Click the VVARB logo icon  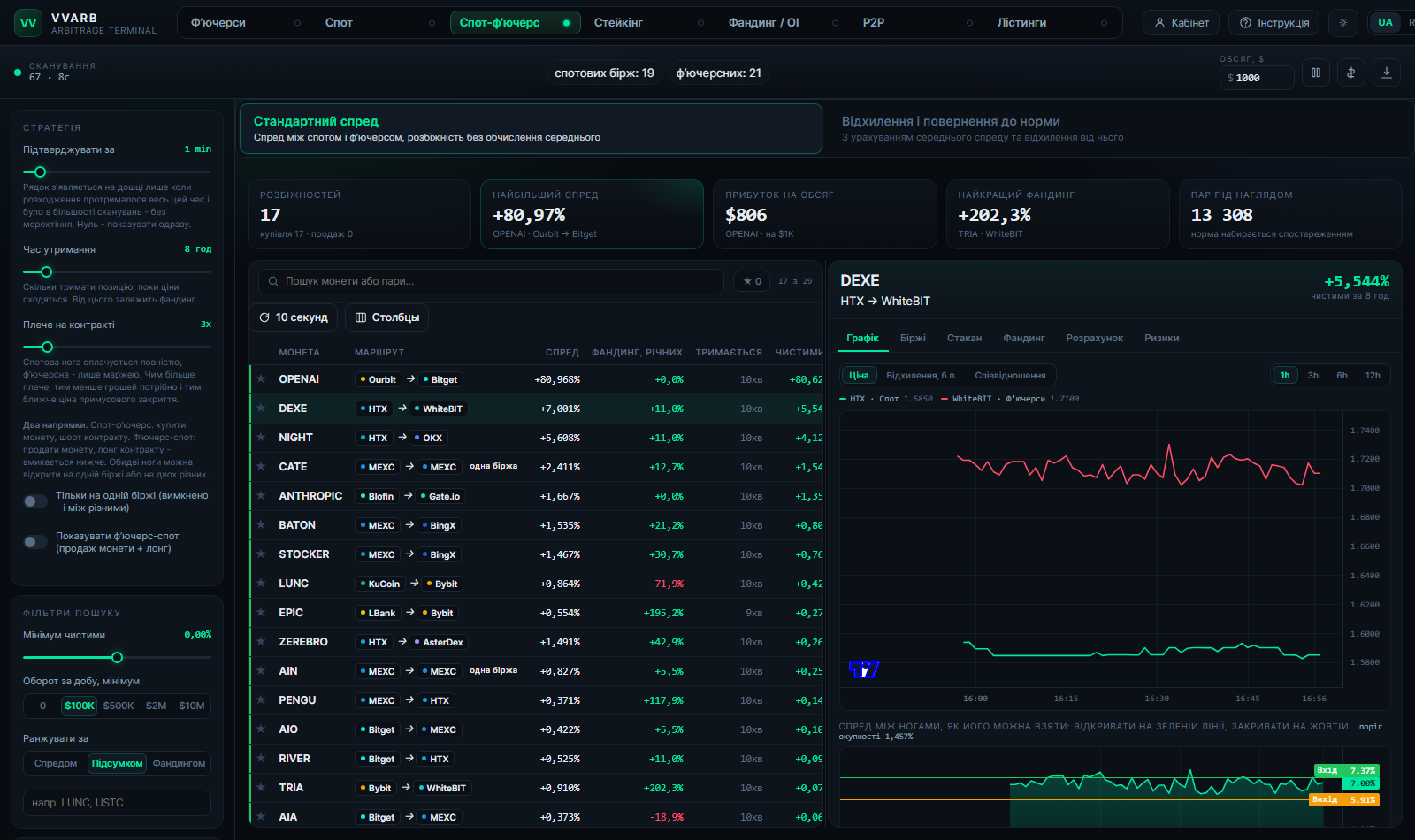[28, 23]
